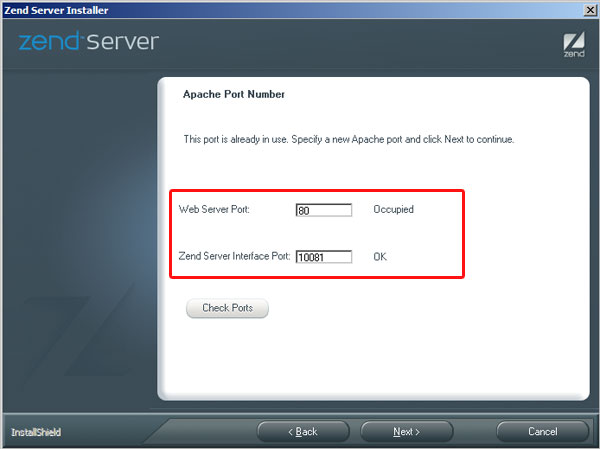Click the "This port is already in use" message

[x=349, y=139]
